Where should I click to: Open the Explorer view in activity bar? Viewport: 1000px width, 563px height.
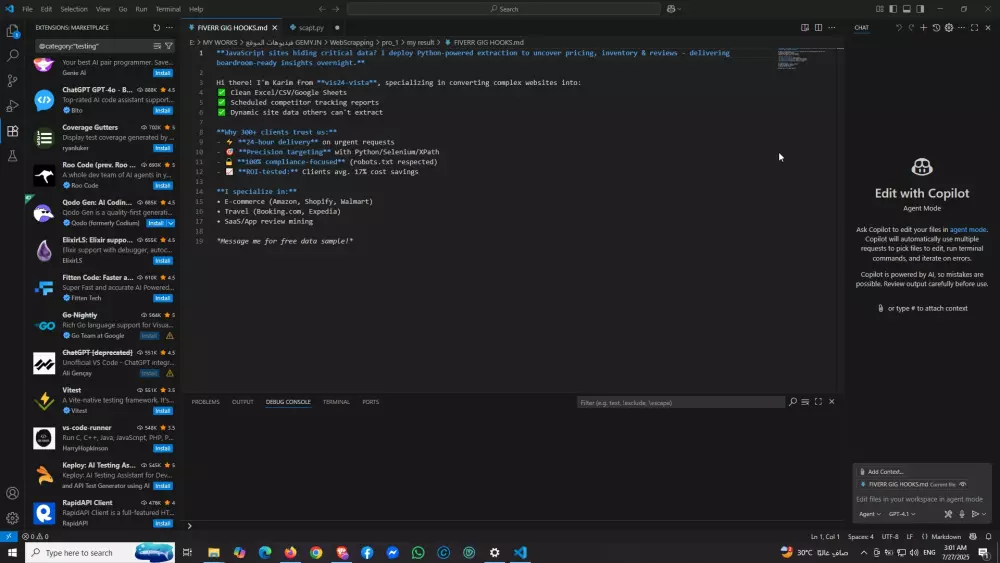pyautogui.click(x=12, y=31)
